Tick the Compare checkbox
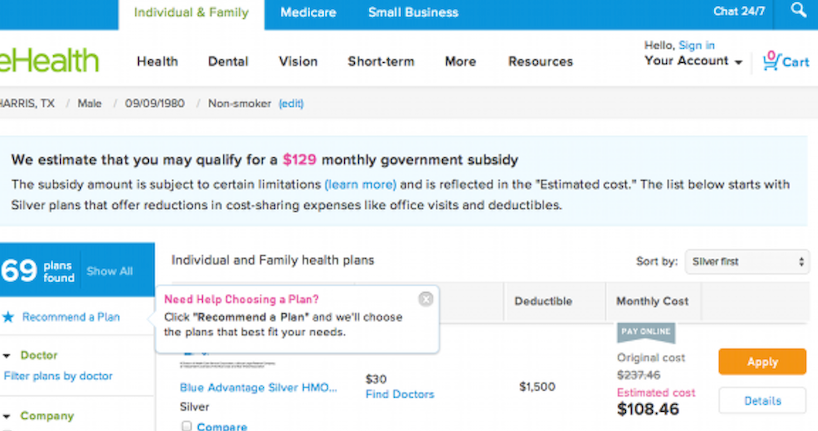This screenshot has height=431, width=818. click(x=187, y=426)
